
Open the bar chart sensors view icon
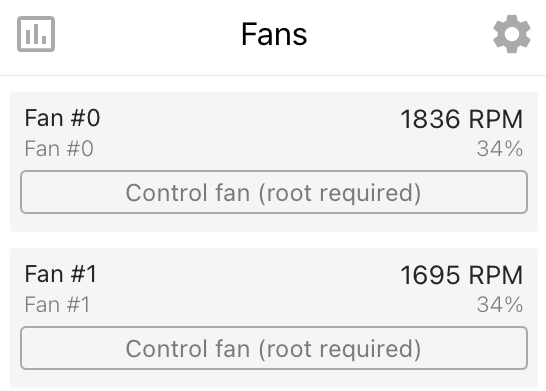(x=36, y=34)
